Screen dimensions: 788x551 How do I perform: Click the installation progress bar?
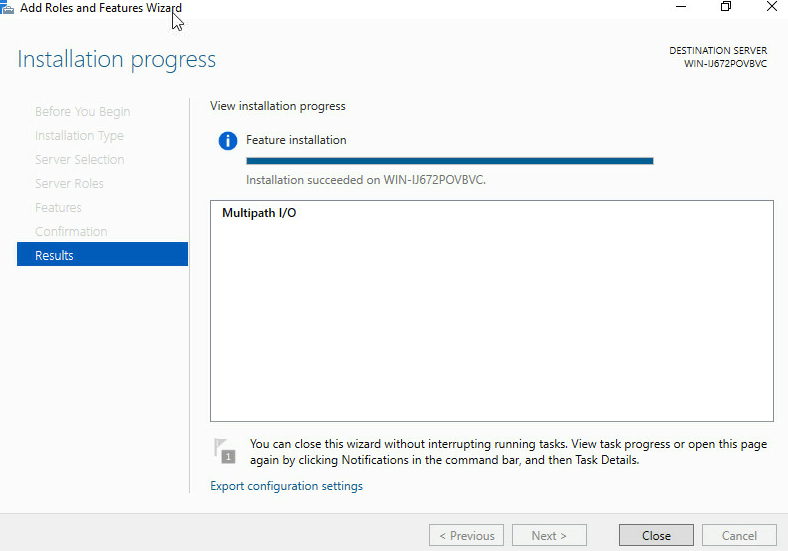pyautogui.click(x=450, y=161)
